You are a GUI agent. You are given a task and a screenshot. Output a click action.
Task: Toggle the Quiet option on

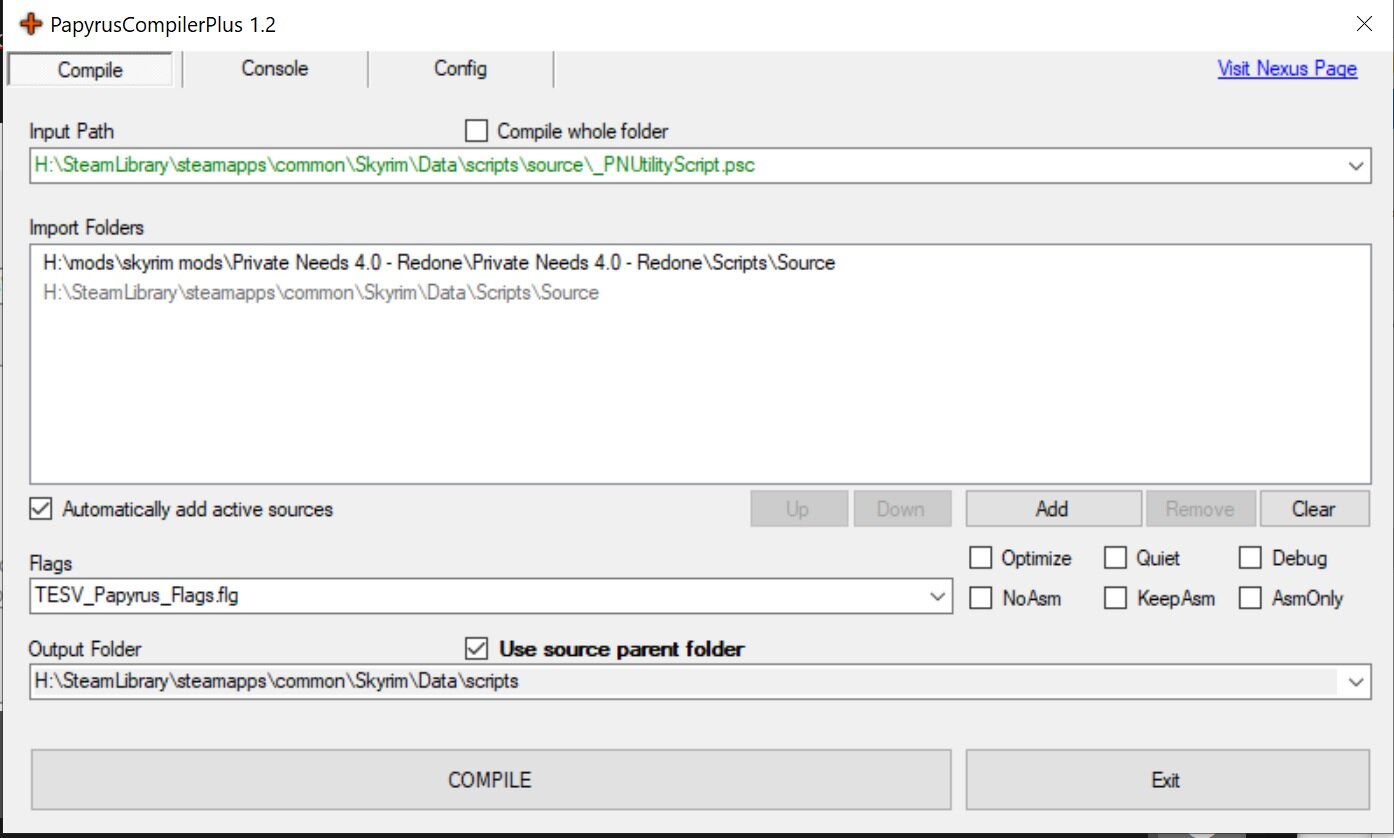[x=1114, y=557]
